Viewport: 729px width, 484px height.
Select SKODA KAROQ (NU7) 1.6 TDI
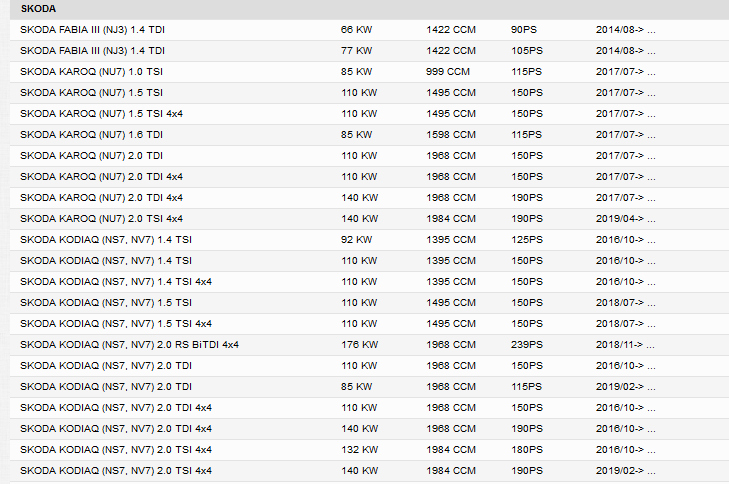pyautogui.click(x=92, y=134)
